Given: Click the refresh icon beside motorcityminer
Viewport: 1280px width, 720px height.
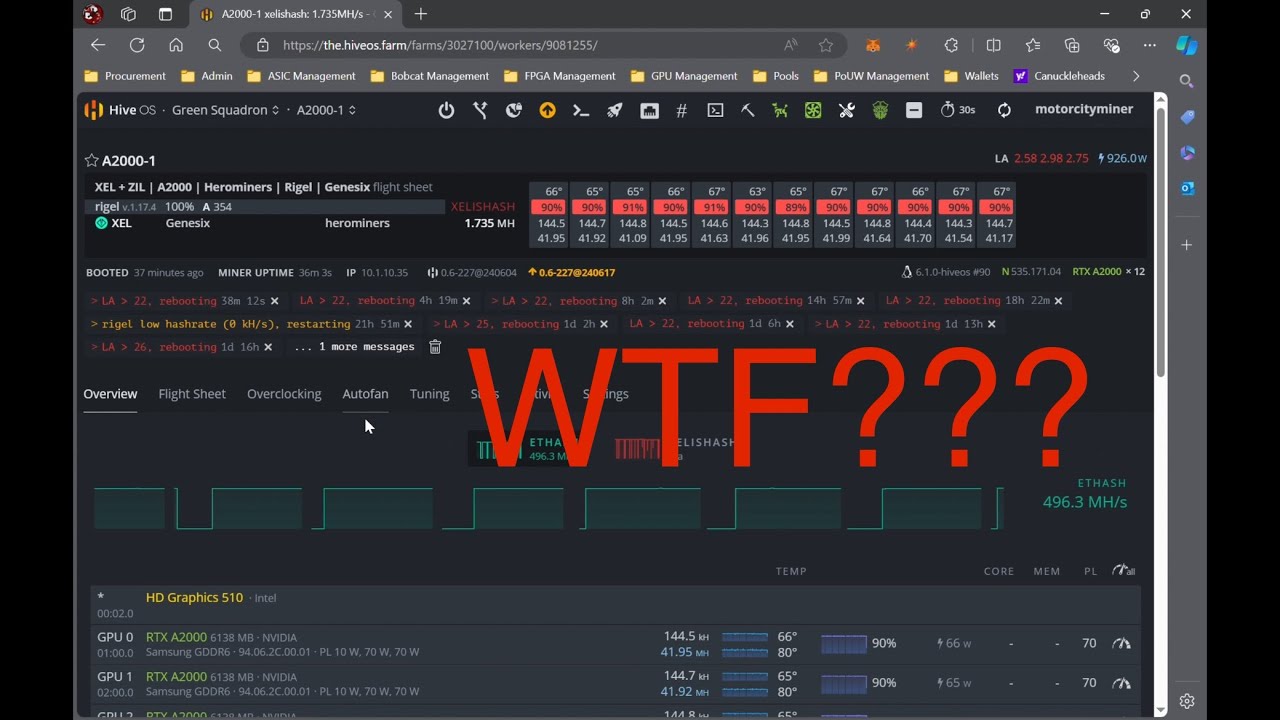Looking at the screenshot, I should (1004, 110).
